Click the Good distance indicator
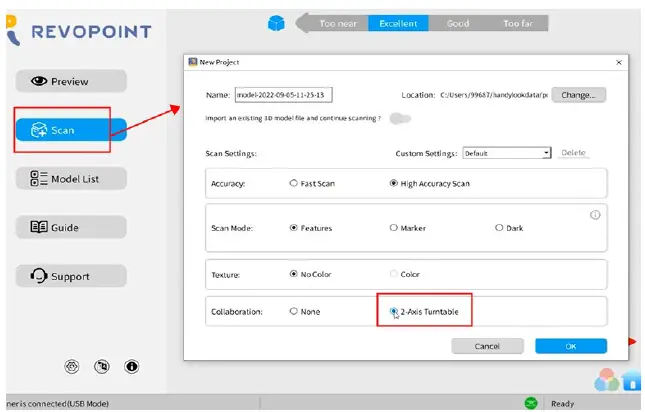Screen dimensions: 645x412 click(x=458, y=23)
